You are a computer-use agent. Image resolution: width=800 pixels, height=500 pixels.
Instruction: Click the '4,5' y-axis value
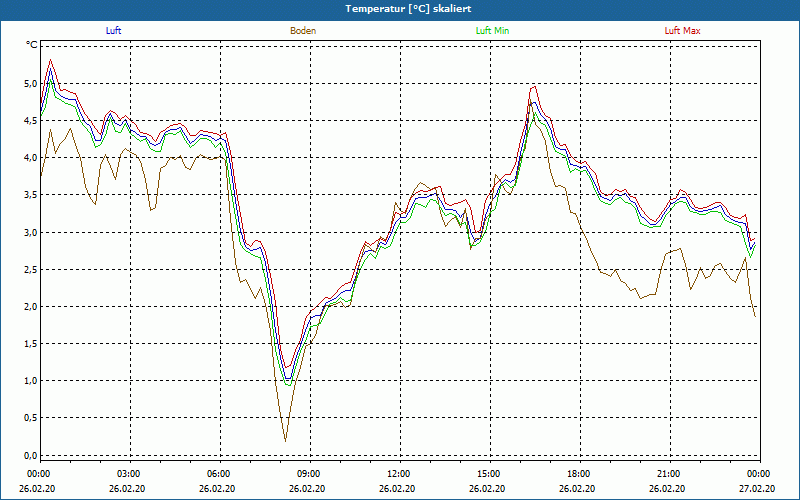pyautogui.click(x=31, y=121)
